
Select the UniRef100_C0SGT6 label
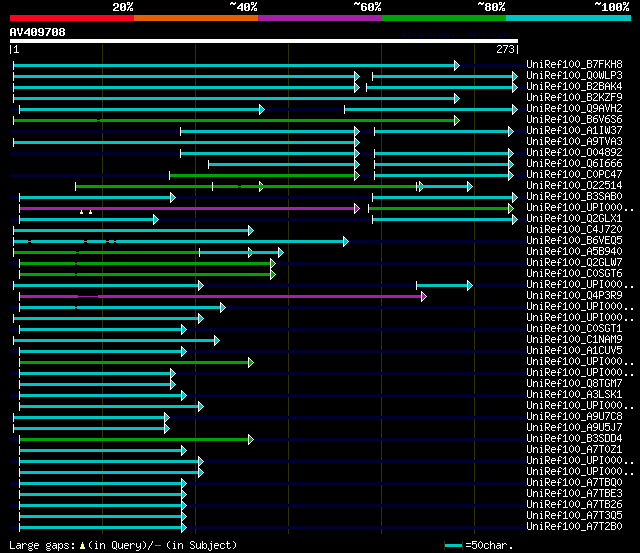(x=574, y=274)
